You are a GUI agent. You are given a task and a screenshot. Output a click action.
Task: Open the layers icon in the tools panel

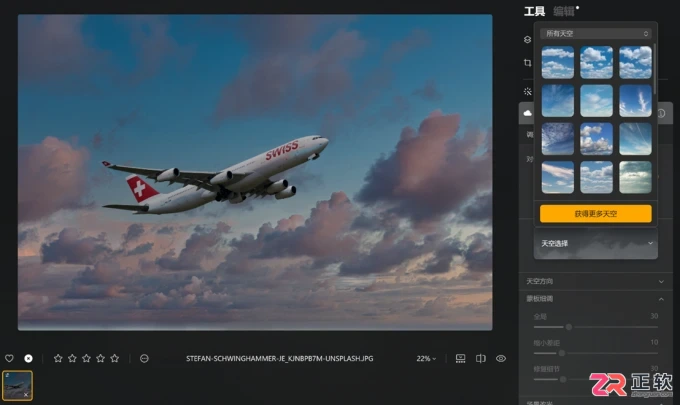point(527,39)
